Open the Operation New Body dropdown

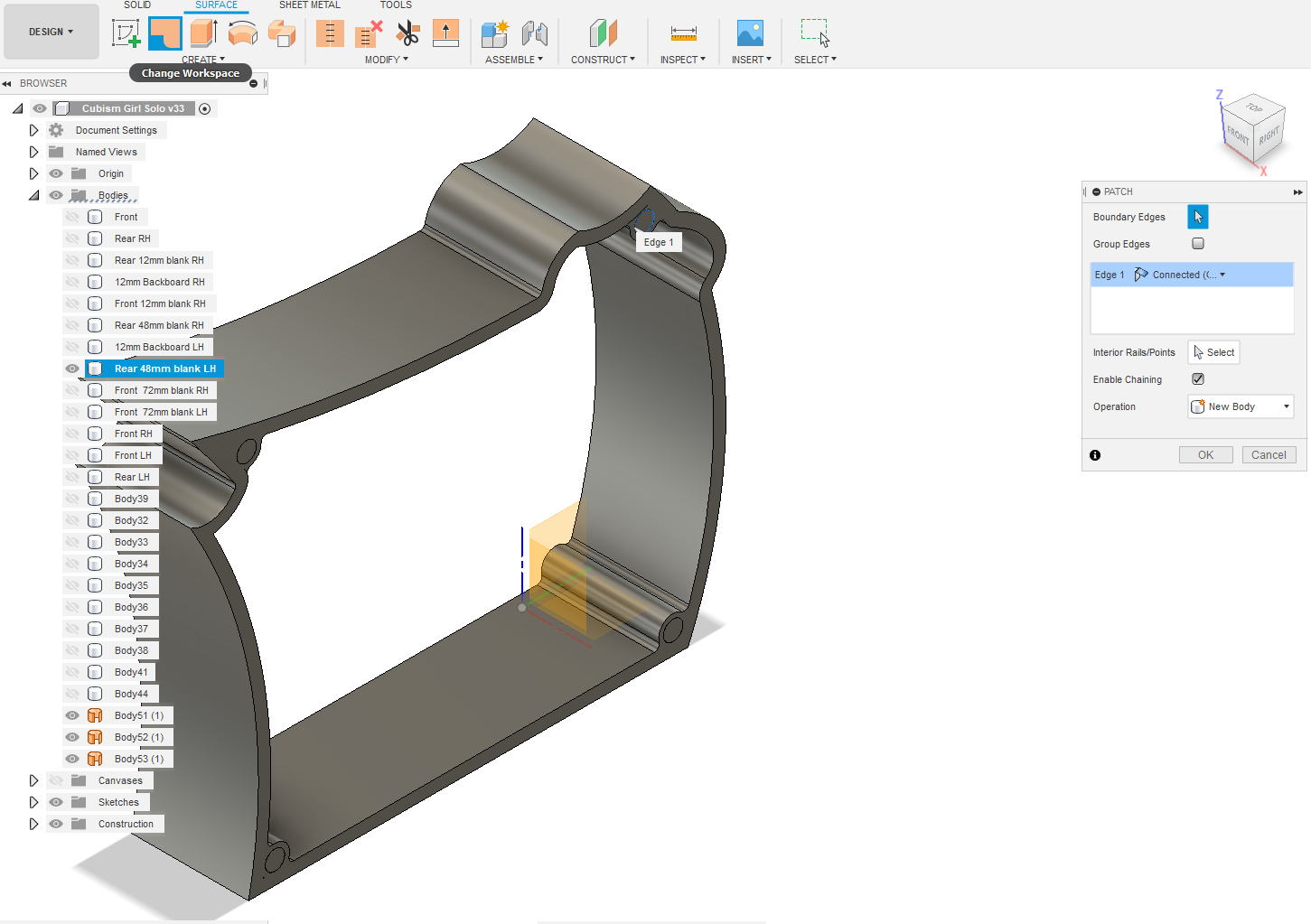(1241, 406)
